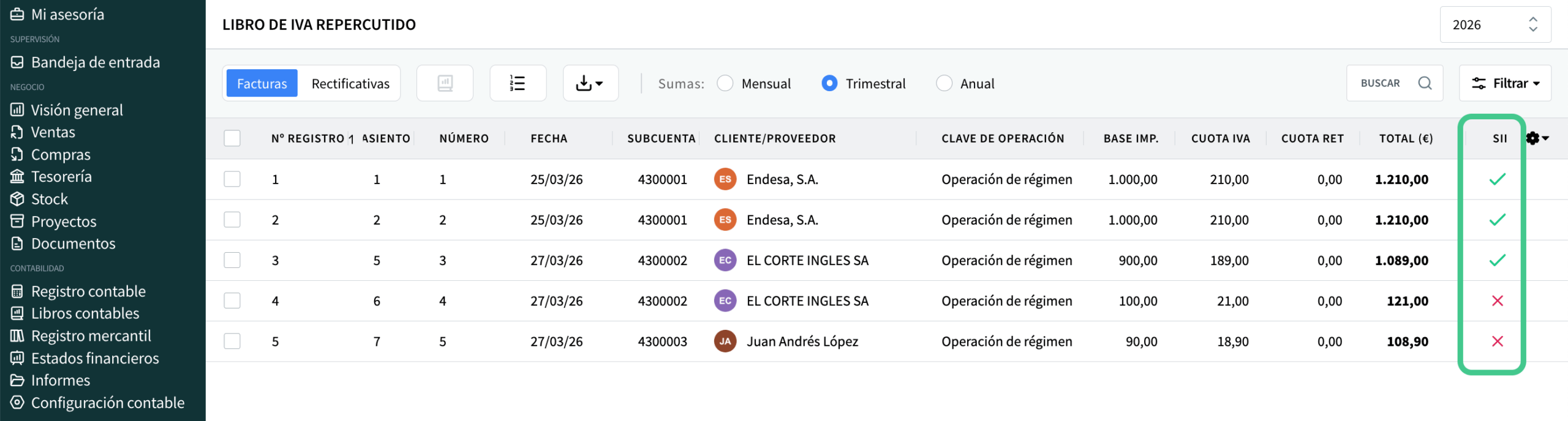This screenshot has width=1568, height=421.
Task: Click the red SII cross for registro 4
Action: (1497, 300)
